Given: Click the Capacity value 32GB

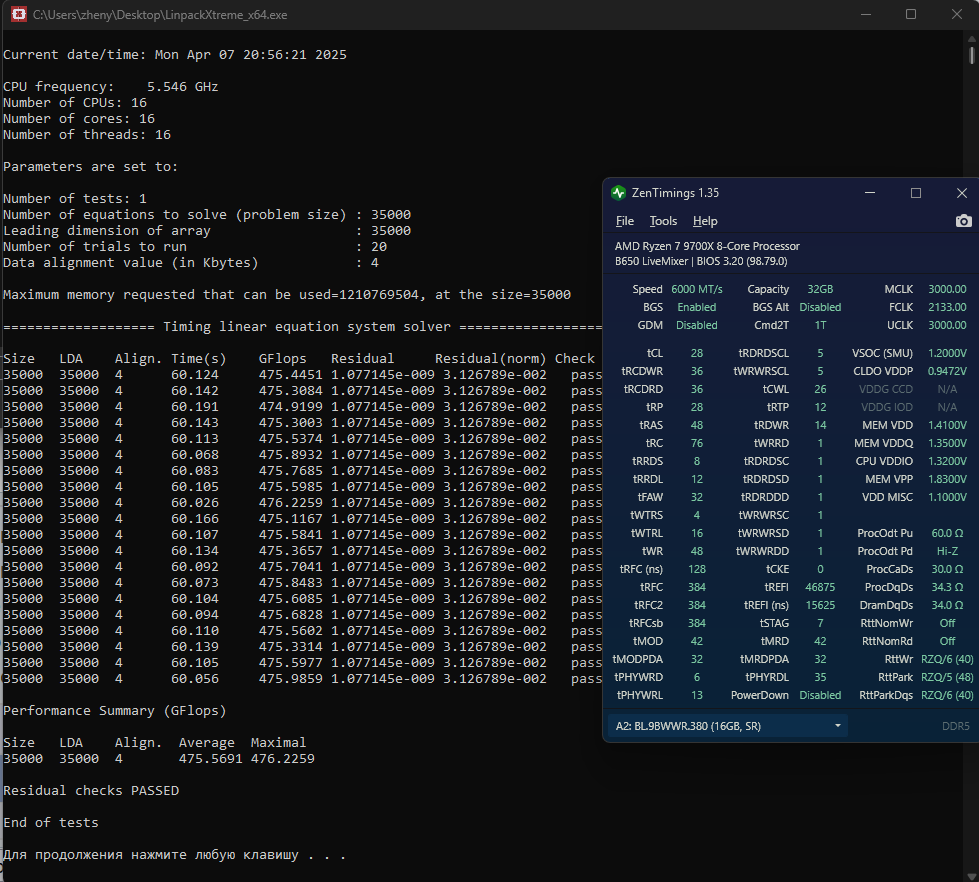Looking at the screenshot, I should tap(820, 289).
